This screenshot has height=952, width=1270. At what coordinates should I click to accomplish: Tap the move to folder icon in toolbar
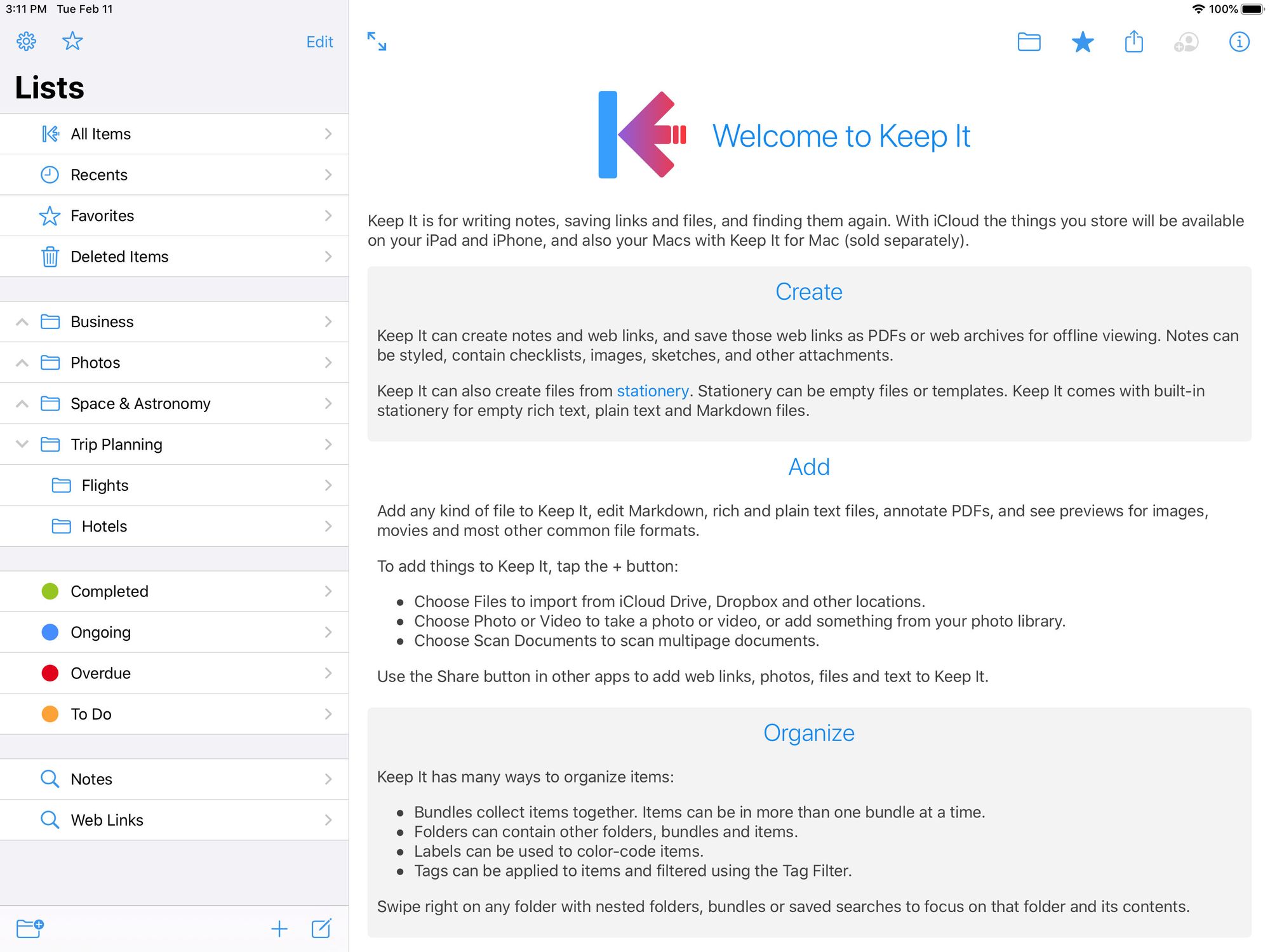pos(1029,42)
